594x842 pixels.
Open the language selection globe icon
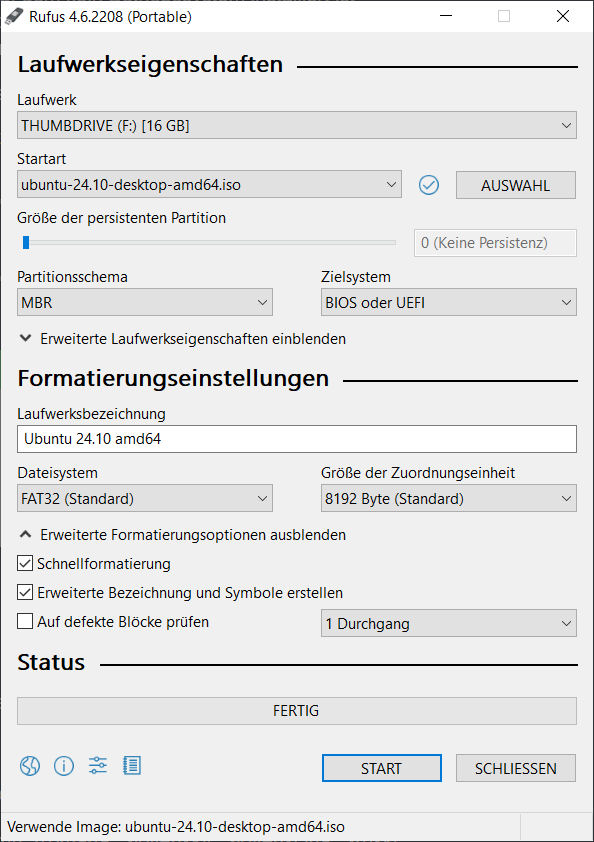click(30, 766)
